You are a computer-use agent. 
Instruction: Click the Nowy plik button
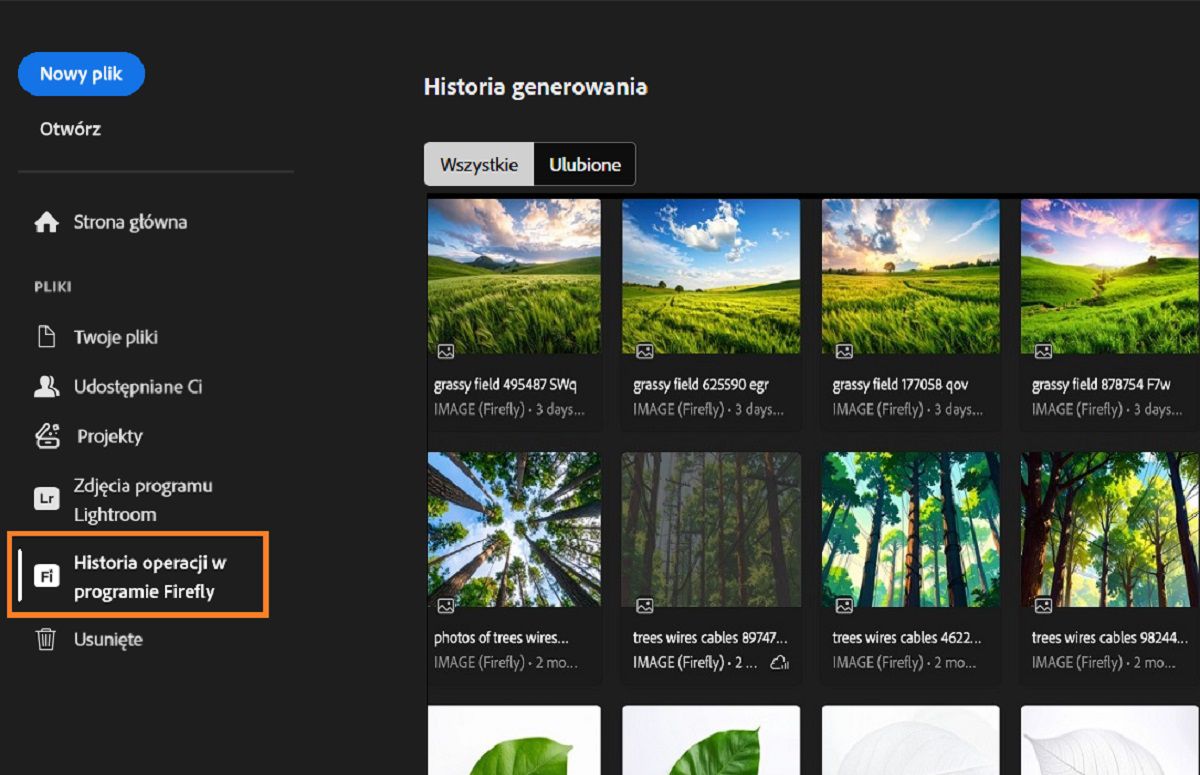(81, 74)
